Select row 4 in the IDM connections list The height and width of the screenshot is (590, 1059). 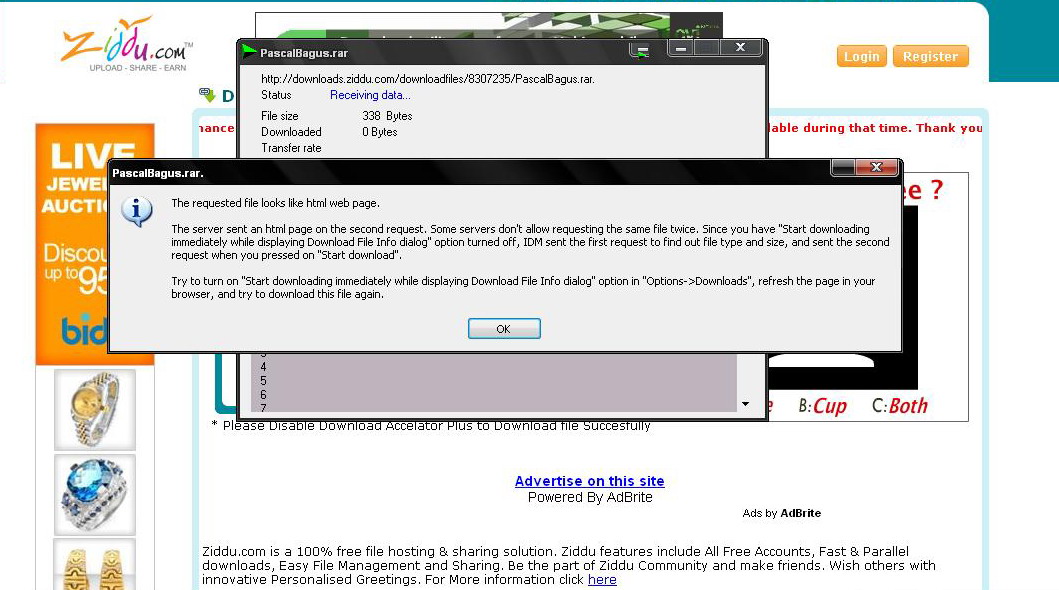click(494, 367)
